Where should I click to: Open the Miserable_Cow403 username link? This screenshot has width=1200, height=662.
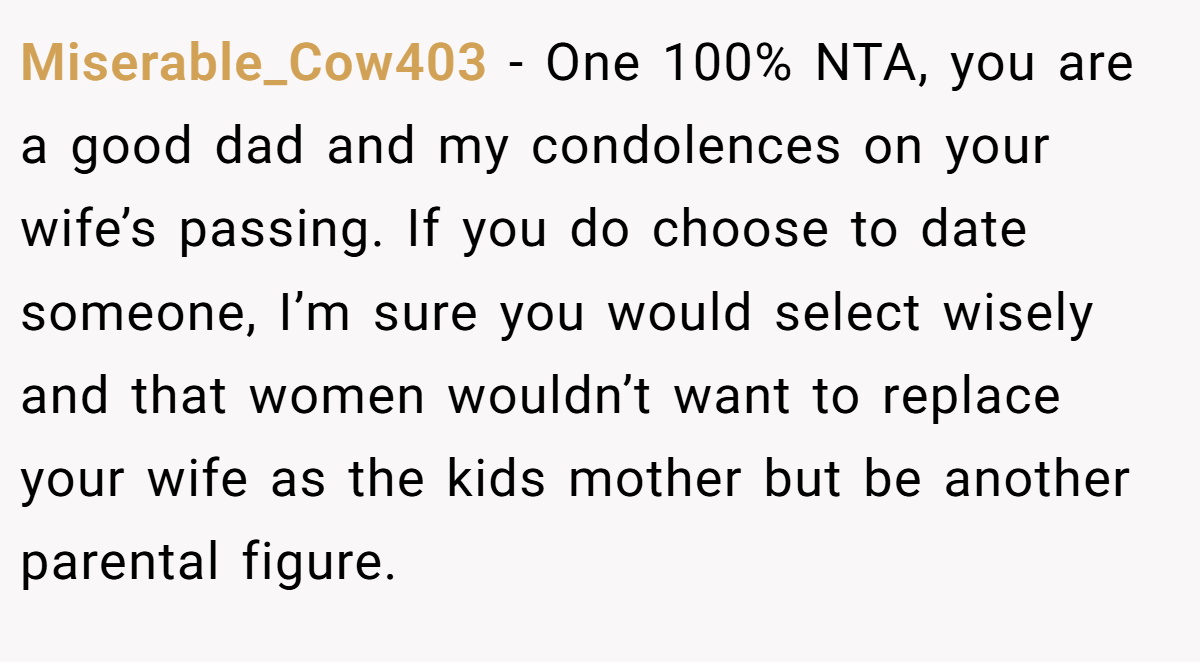point(254,64)
